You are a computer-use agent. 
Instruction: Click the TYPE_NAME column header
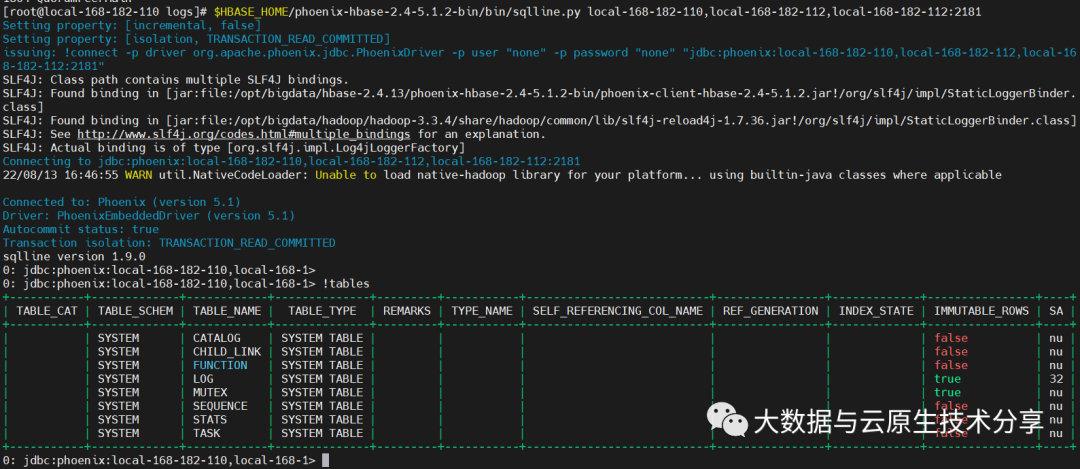click(481, 311)
